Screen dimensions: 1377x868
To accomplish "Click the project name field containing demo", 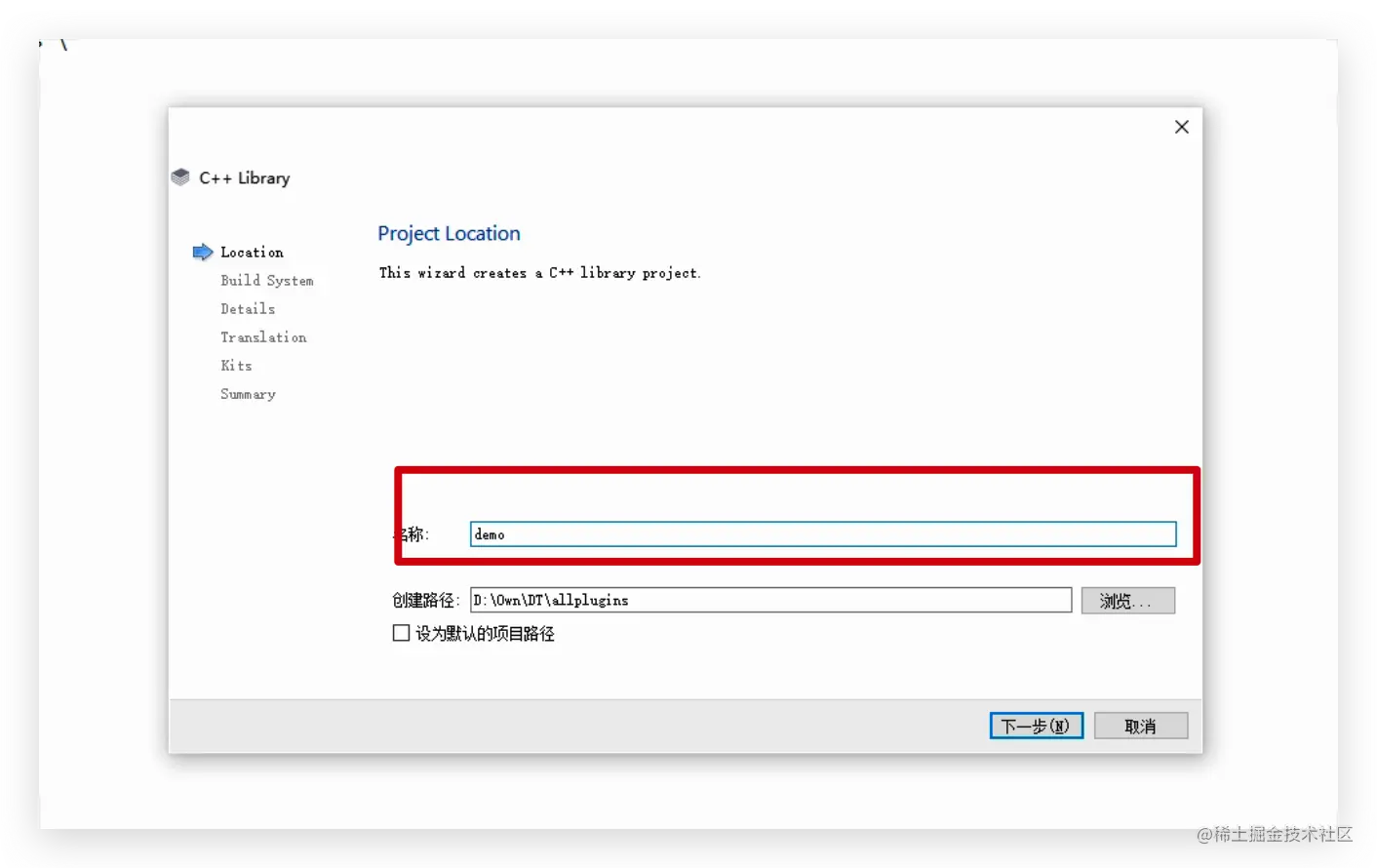I will pyautogui.click(x=823, y=534).
